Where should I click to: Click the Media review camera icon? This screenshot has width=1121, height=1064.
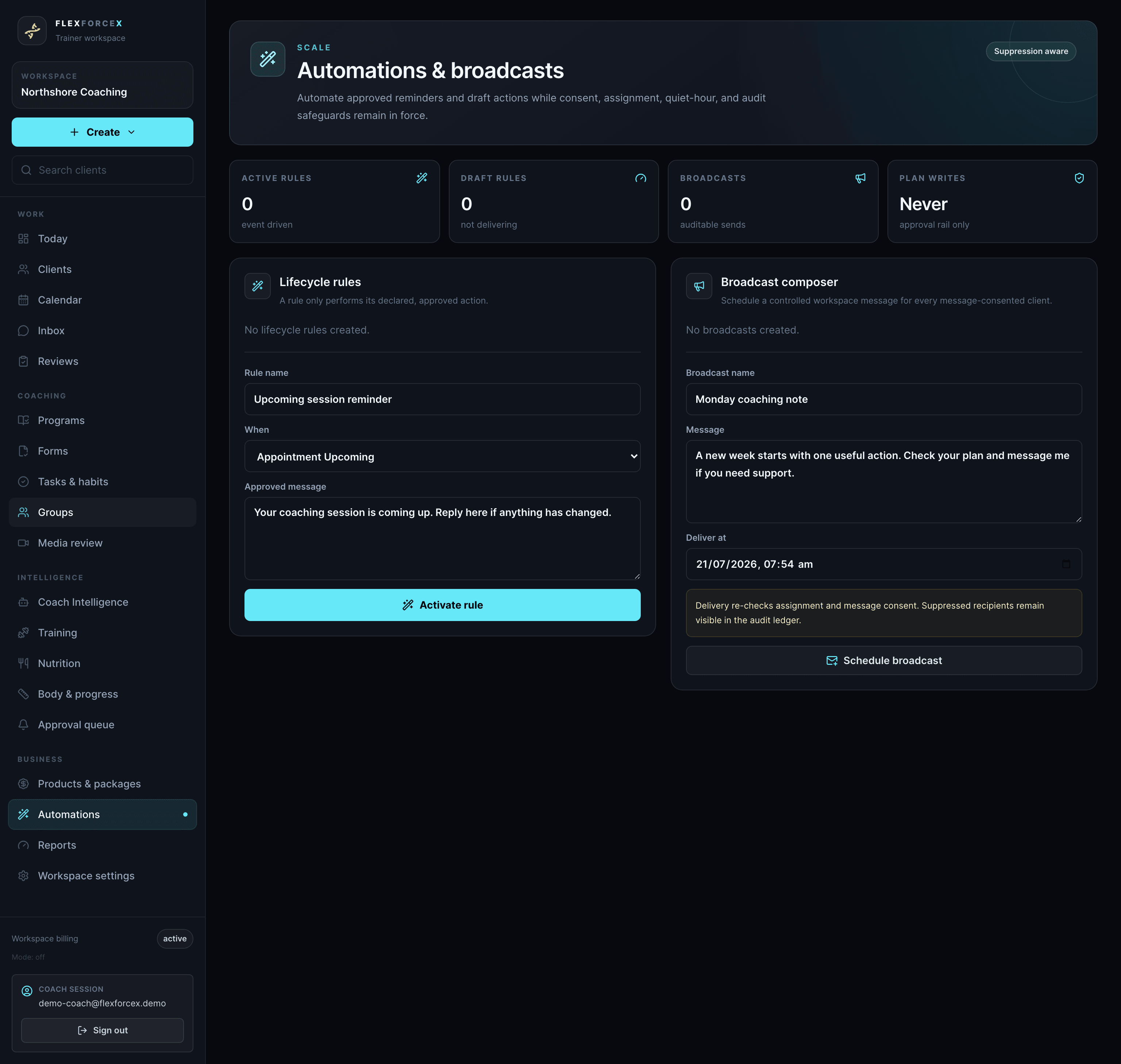(x=23, y=543)
